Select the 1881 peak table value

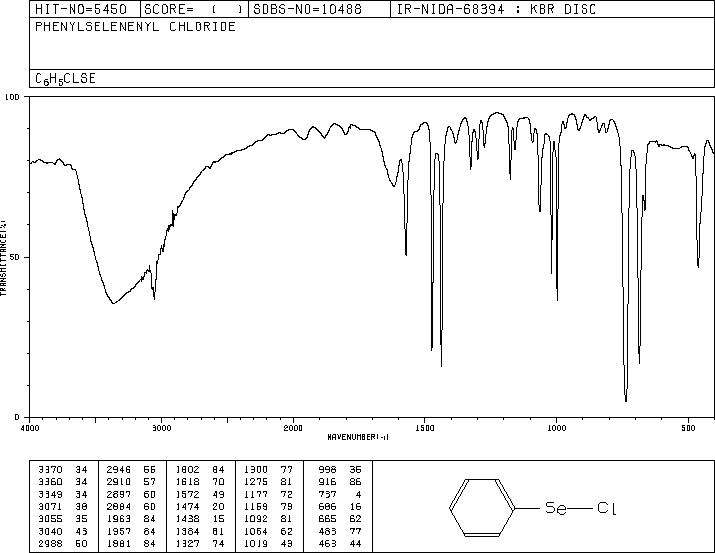point(119,544)
